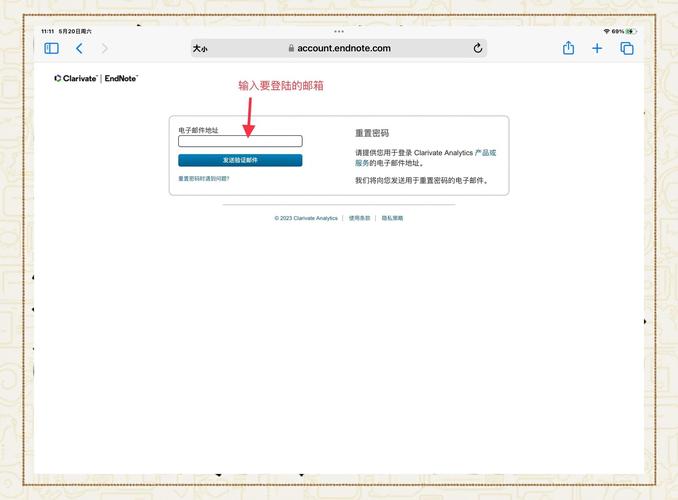
Task: Open the share sheet icon
Action: (x=569, y=48)
